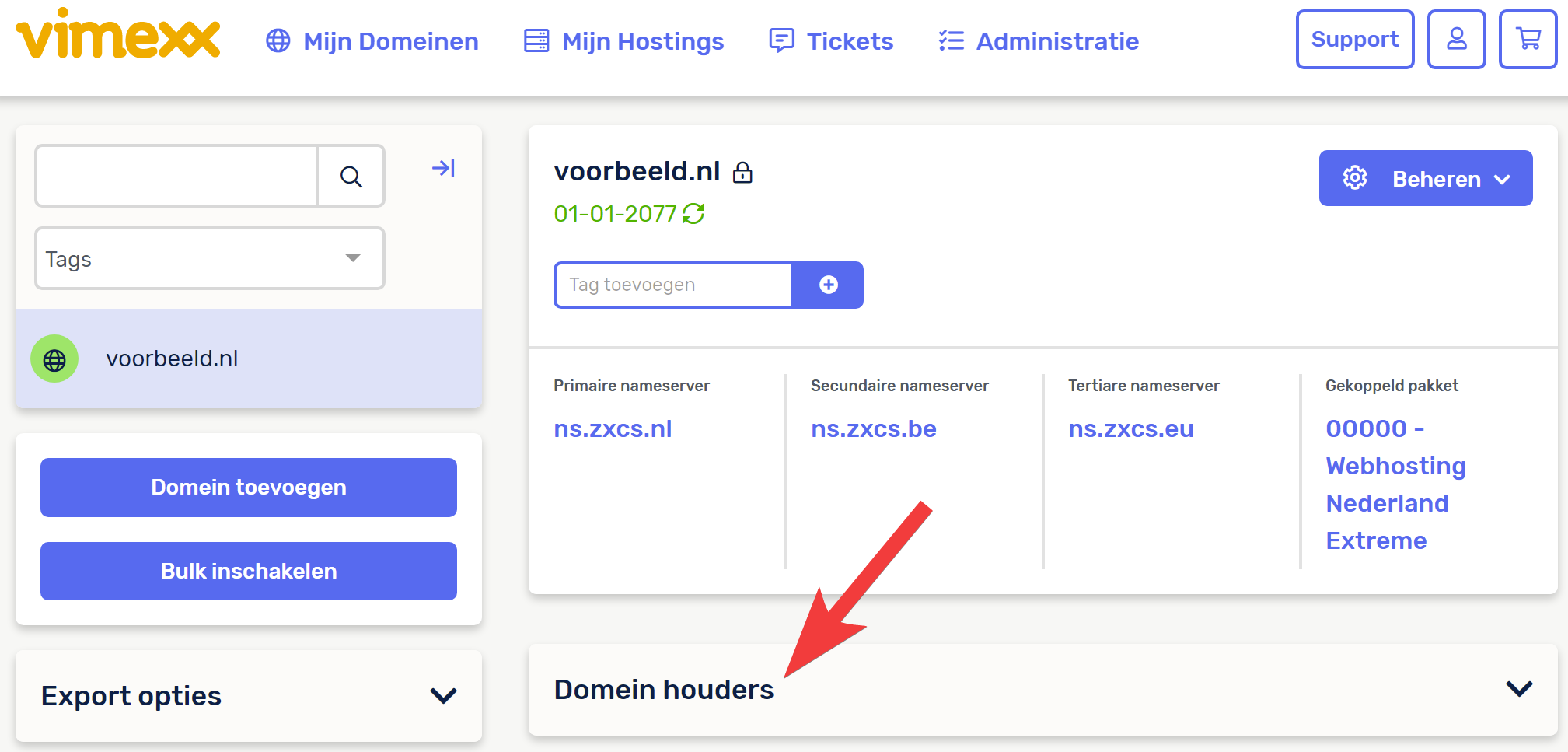This screenshot has width=1568, height=752.
Task: Open the Mijn Hostings menu item
Action: click(x=624, y=41)
